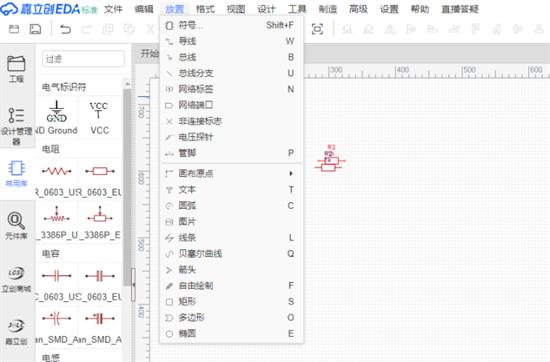This screenshot has height=362, width=550.
Task: Select the C_0603_US capacitor symbol
Action: [56, 285]
